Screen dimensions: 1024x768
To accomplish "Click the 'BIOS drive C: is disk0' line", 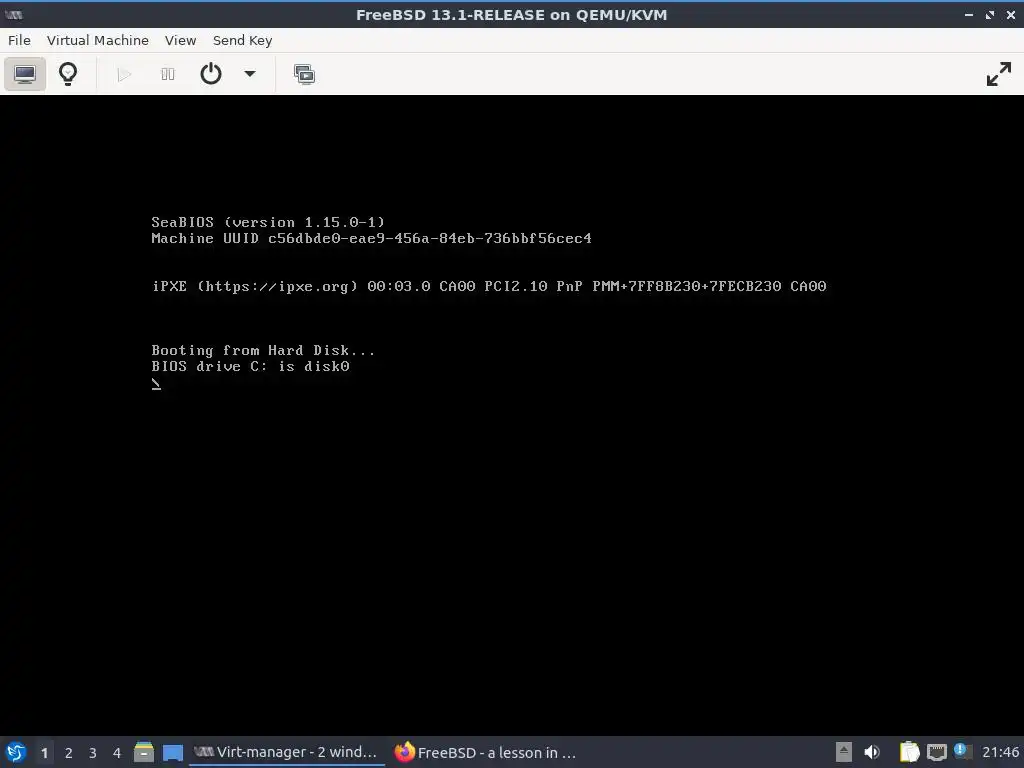I will point(250,366).
